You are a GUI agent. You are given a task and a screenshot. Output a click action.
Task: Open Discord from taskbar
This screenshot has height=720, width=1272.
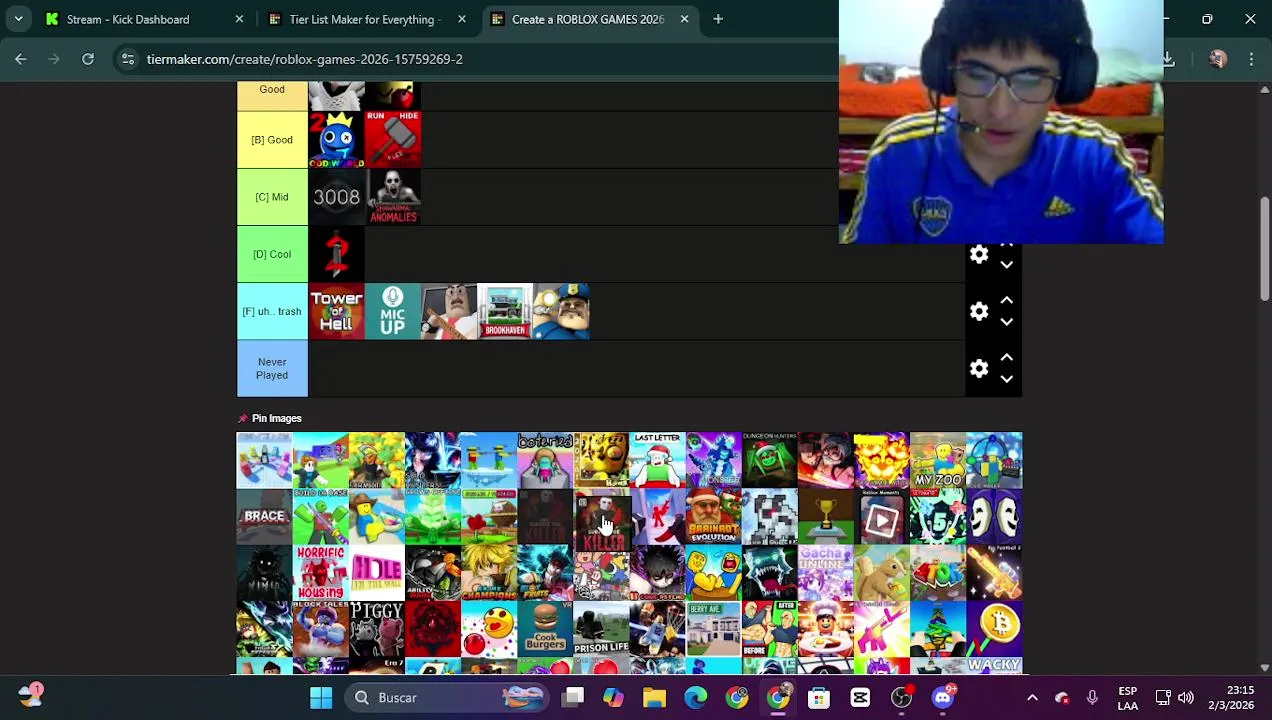(943, 697)
